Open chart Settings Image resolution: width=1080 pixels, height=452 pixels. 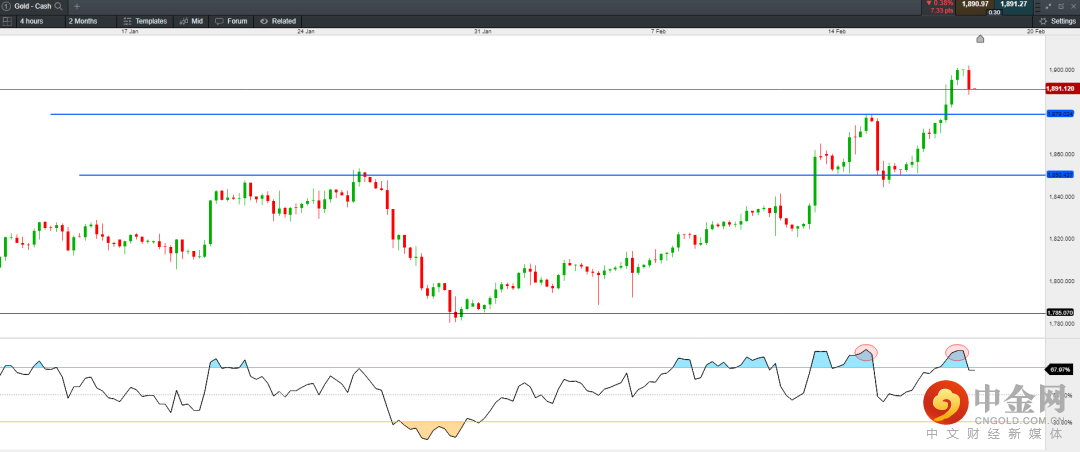1056,21
